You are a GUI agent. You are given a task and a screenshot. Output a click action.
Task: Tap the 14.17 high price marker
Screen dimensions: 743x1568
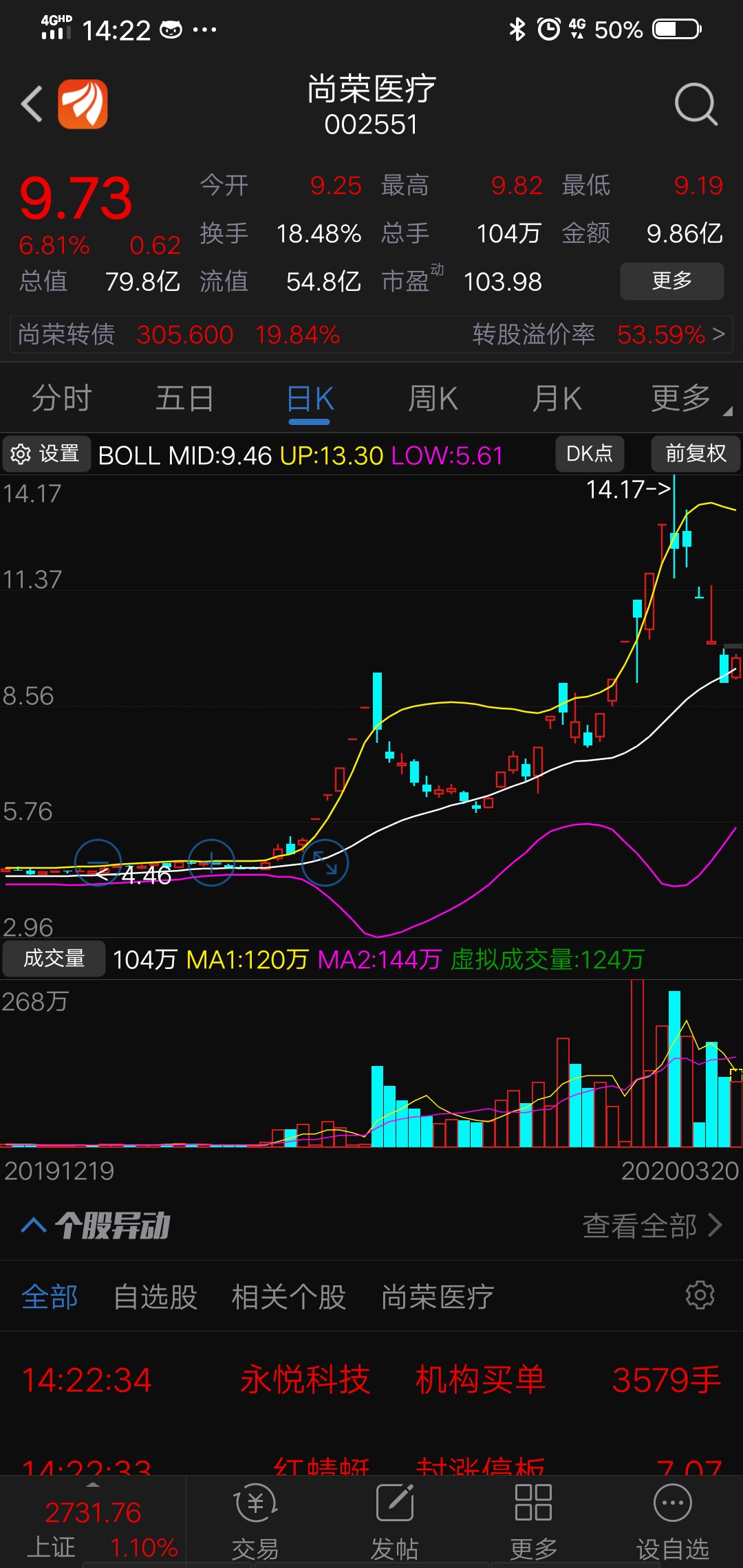point(627,490)
